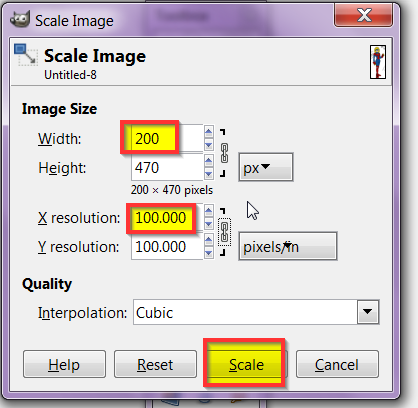Screen dimensions: 418x408
Task: Expand the Interpolation Cubic dropdown arrow
Action: coord(368,312)
